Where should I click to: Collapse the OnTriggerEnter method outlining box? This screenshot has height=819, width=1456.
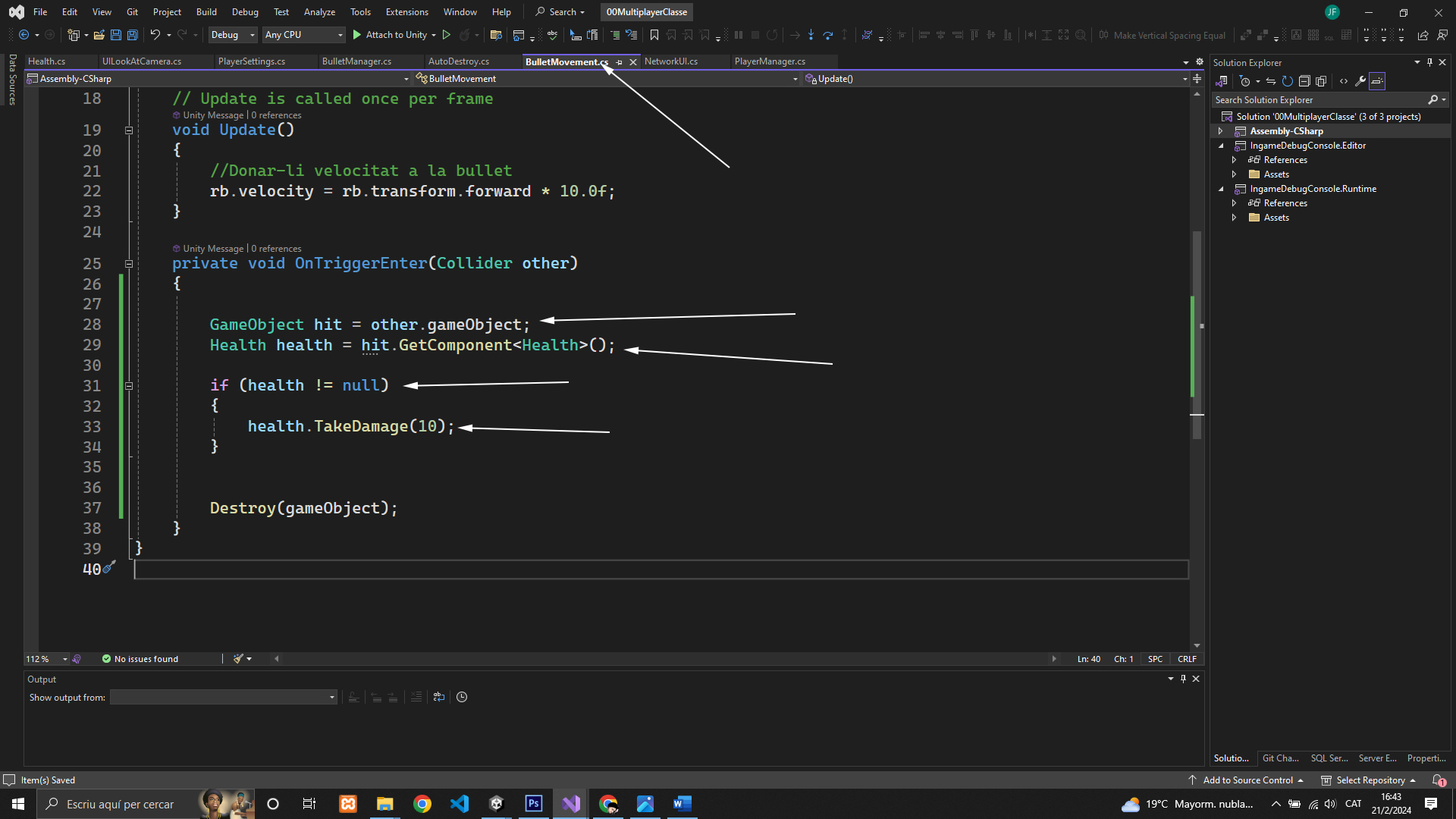click(x=129, y=264)
